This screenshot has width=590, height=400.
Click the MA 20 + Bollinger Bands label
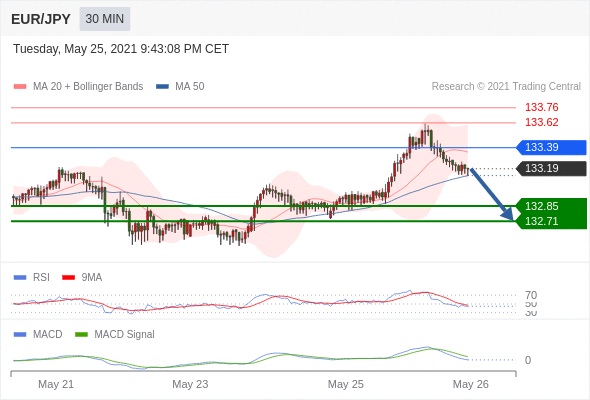click(x=88, y=87)
